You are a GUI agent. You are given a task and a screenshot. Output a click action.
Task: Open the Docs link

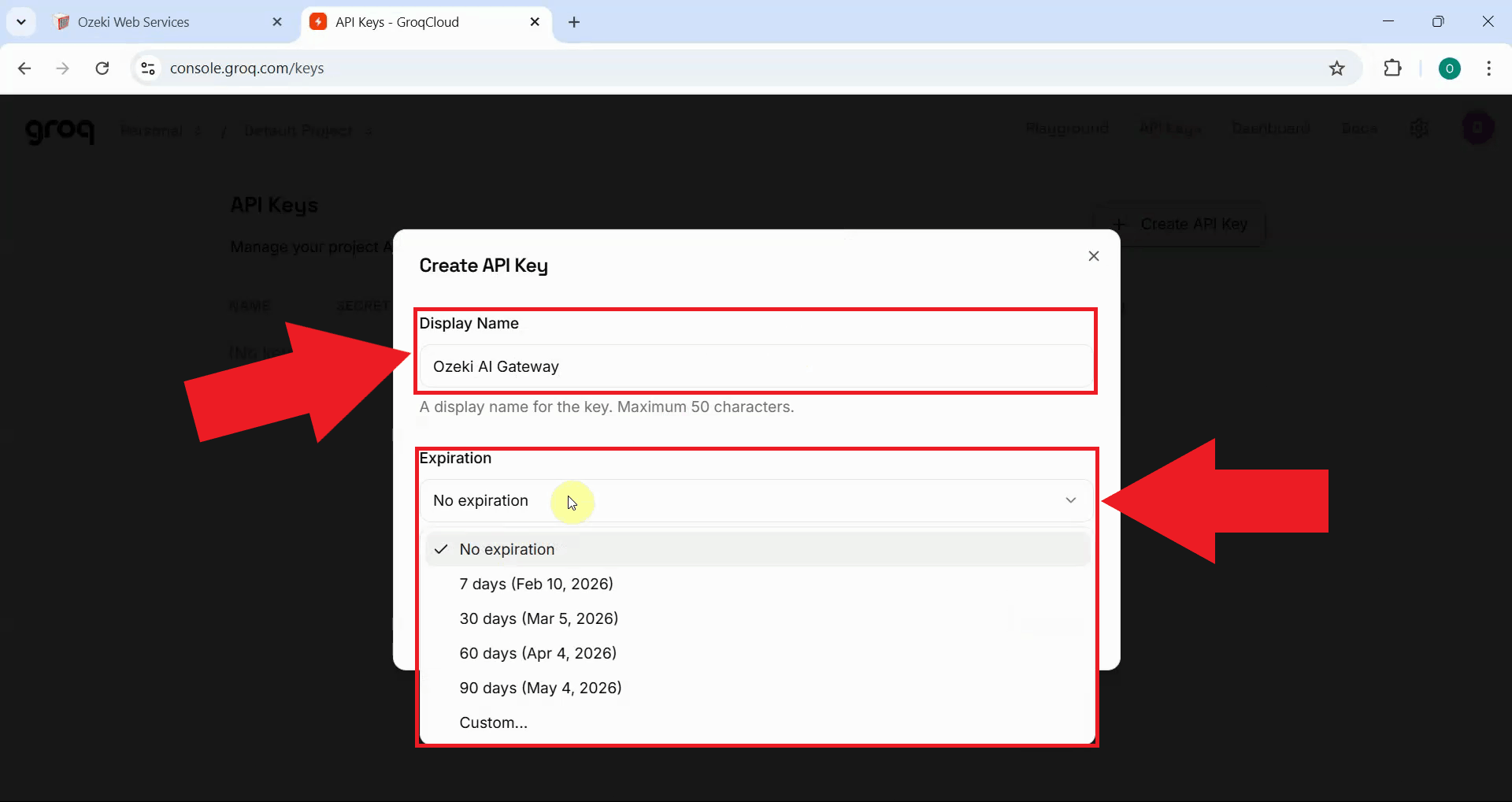pos(1359,128)
